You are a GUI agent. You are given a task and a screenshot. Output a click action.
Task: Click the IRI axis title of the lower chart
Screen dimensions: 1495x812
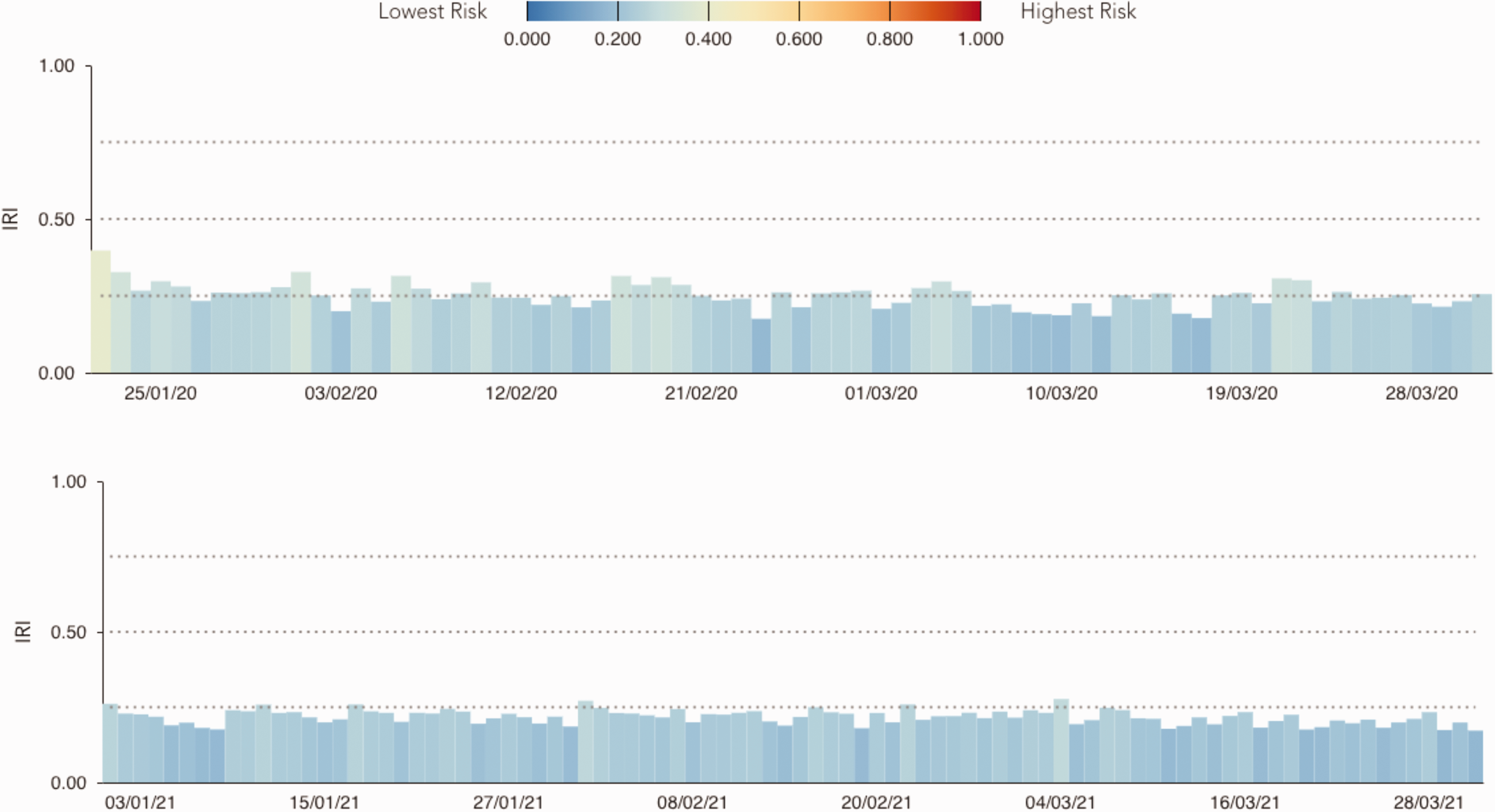(x=22, y=631)
